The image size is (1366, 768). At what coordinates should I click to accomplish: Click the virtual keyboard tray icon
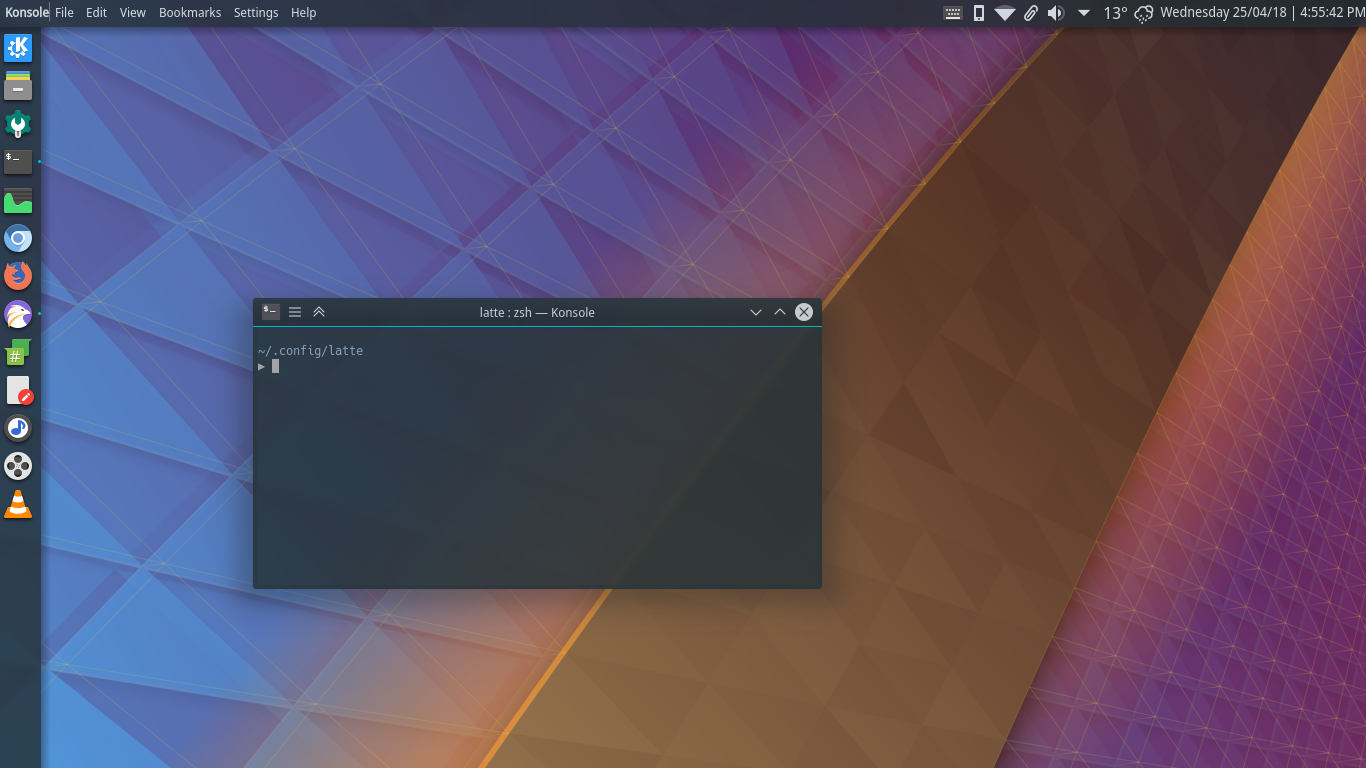coord(953,13)
